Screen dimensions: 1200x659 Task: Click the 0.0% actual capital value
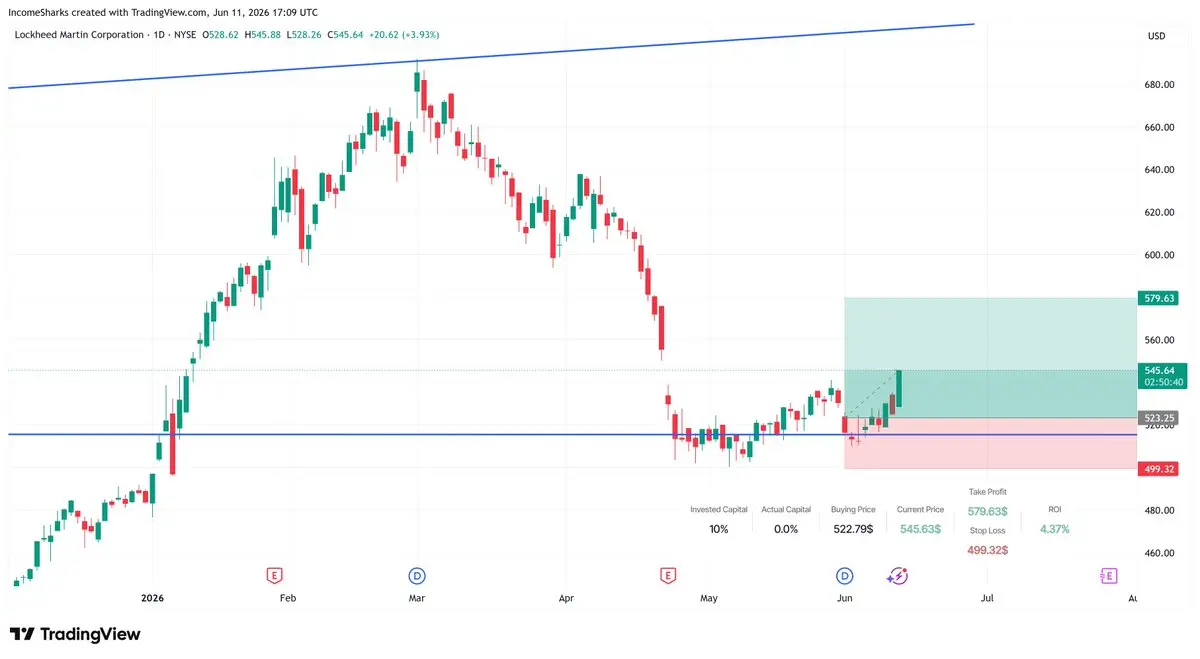coord(786,529)
